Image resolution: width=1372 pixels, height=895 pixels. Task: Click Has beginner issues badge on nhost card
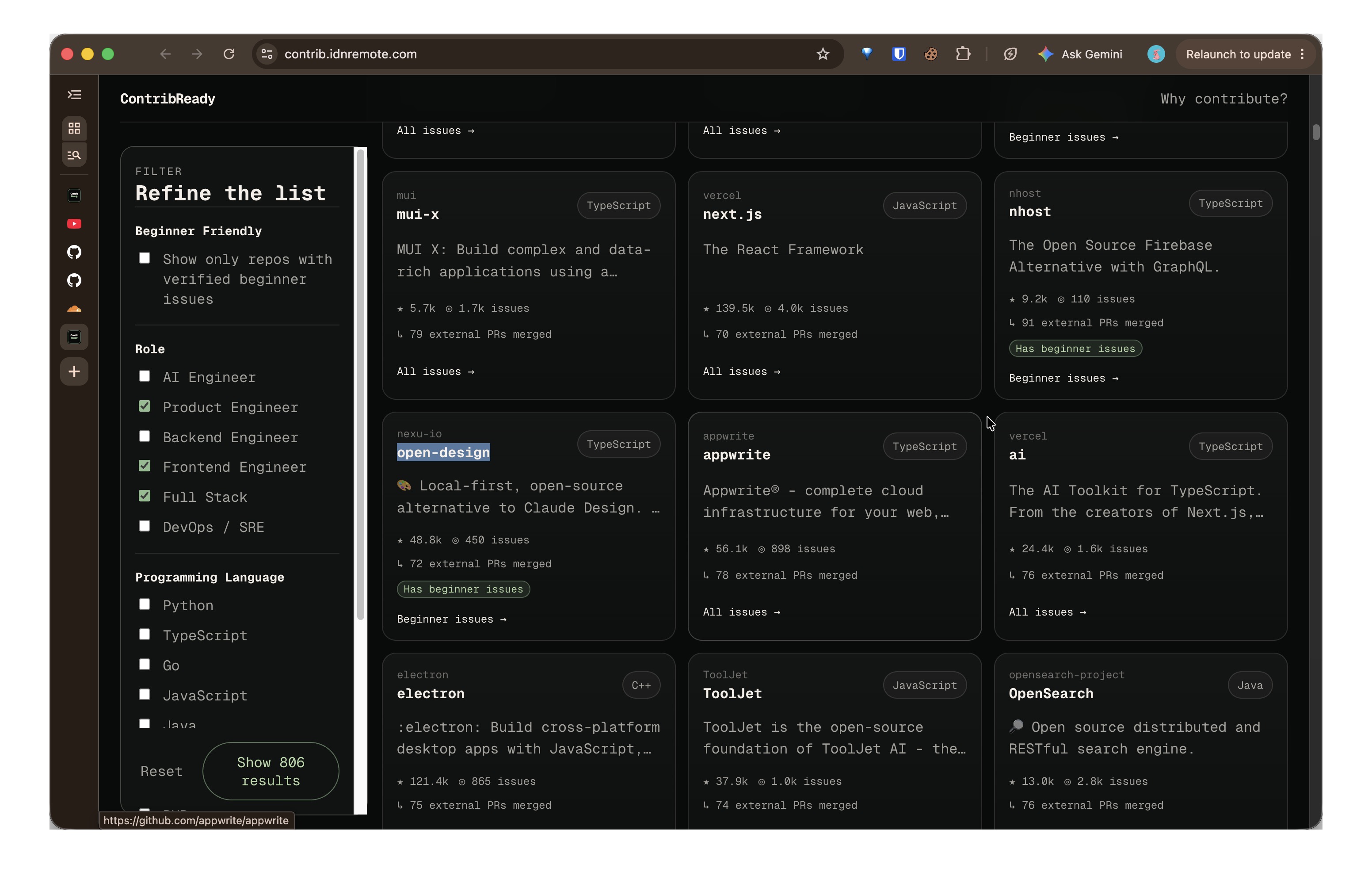point(1075,348)
